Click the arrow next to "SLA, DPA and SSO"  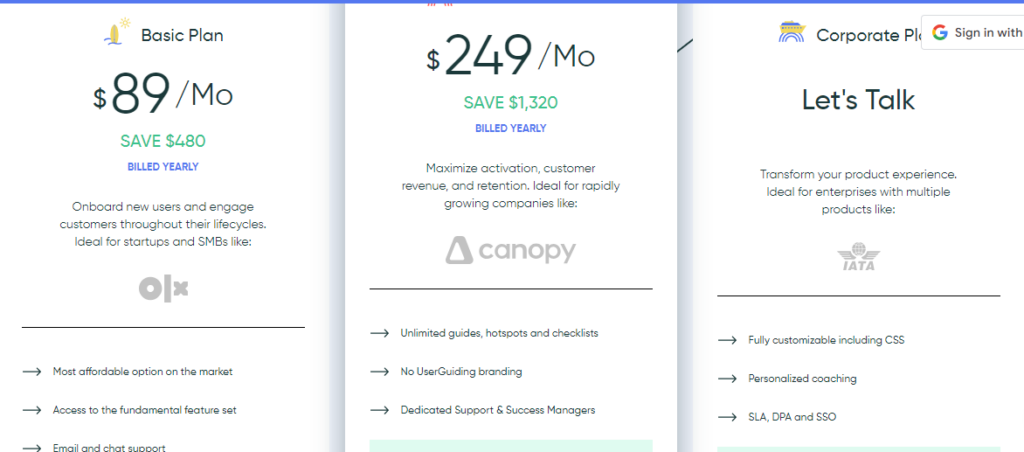click(x=727, y=417)
